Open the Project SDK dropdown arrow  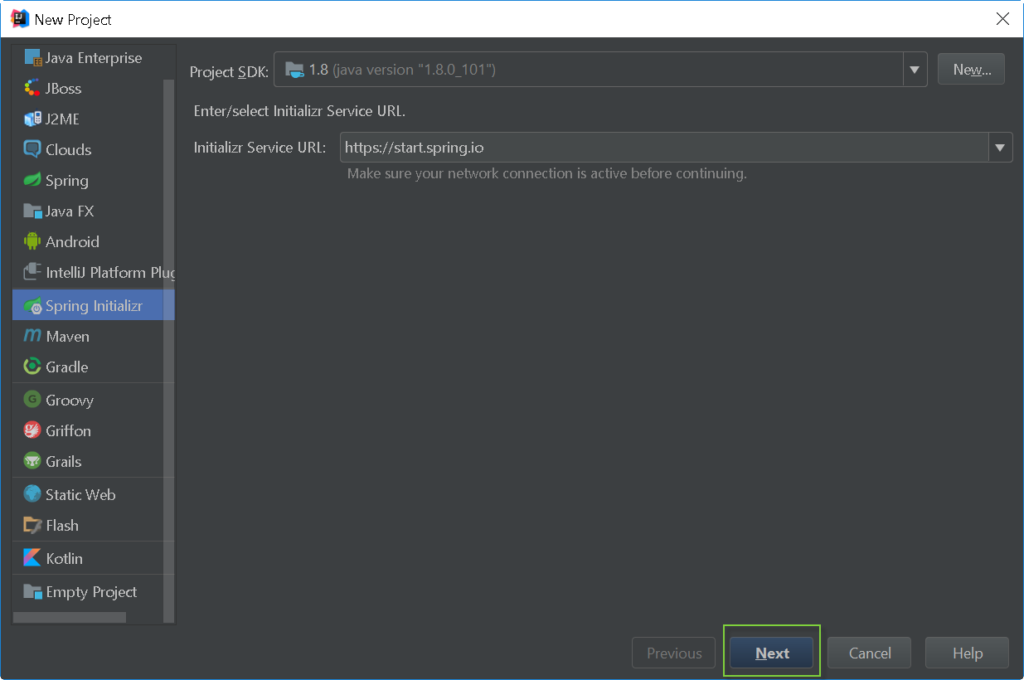coord(914,70)
